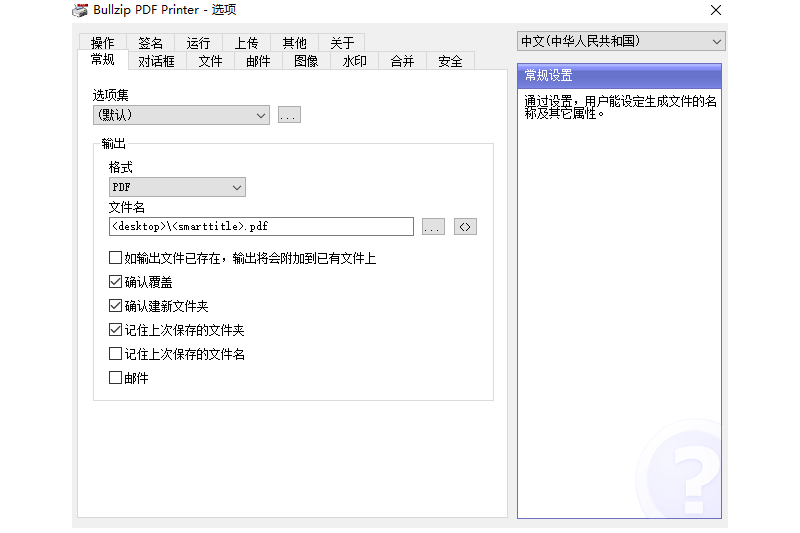This screenshot has height=533, width=800.
Task: Browse for file via ... button beside 文件名
Action: (x=433, y=227)
